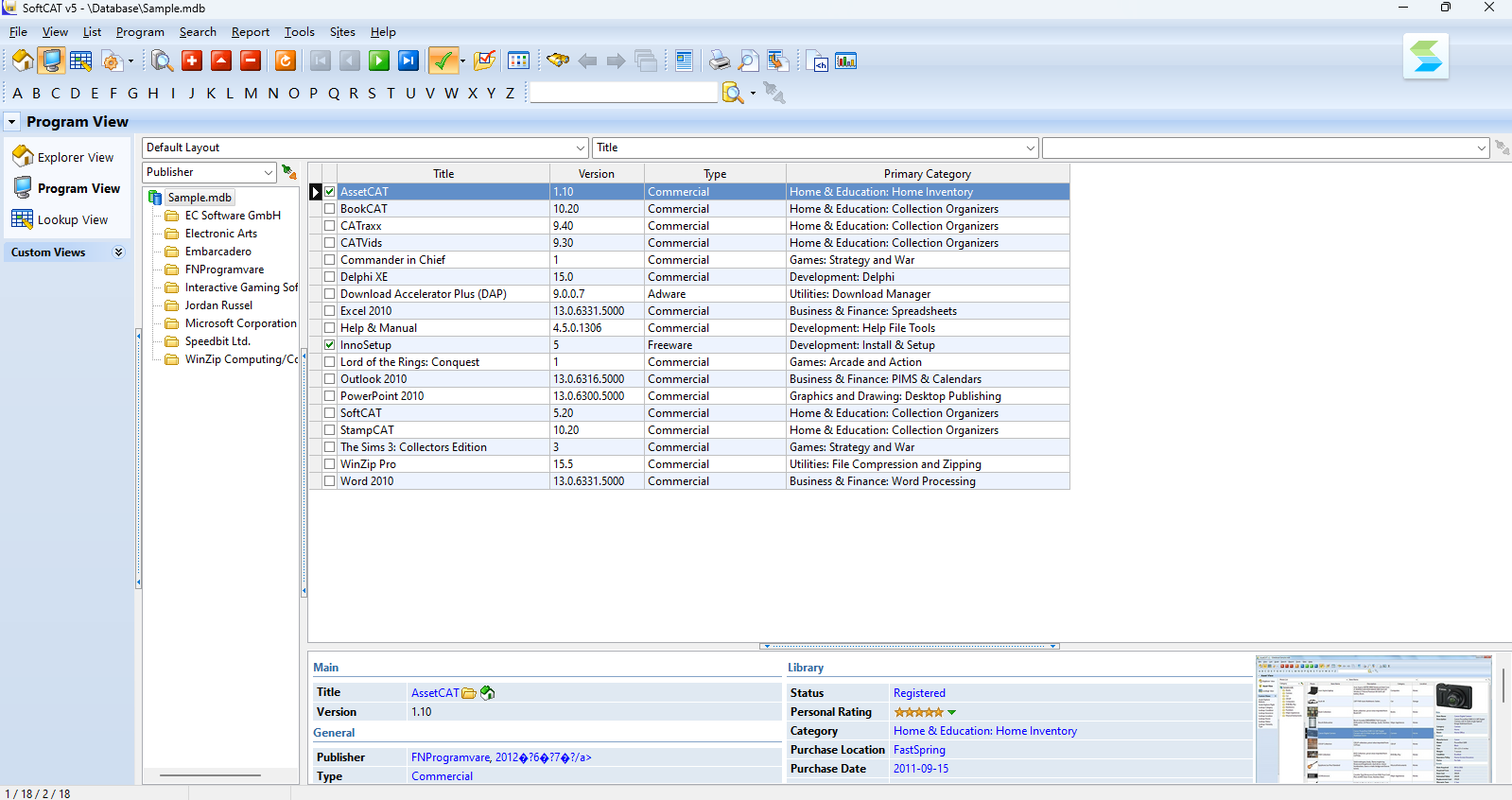The height and width of the screenshot is (800, 1512).
Task: Click the green house icon next to AssetCAT
Action: click(x=488, y=693)
